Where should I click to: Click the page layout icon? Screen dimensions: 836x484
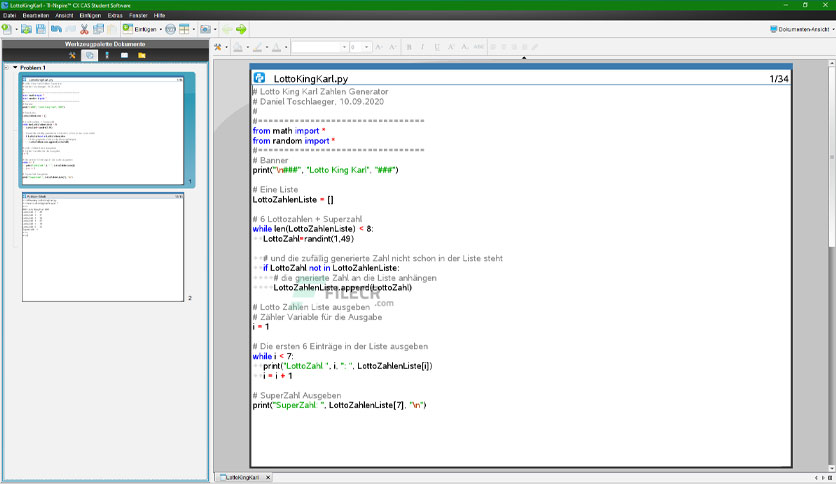click(184, 29)
